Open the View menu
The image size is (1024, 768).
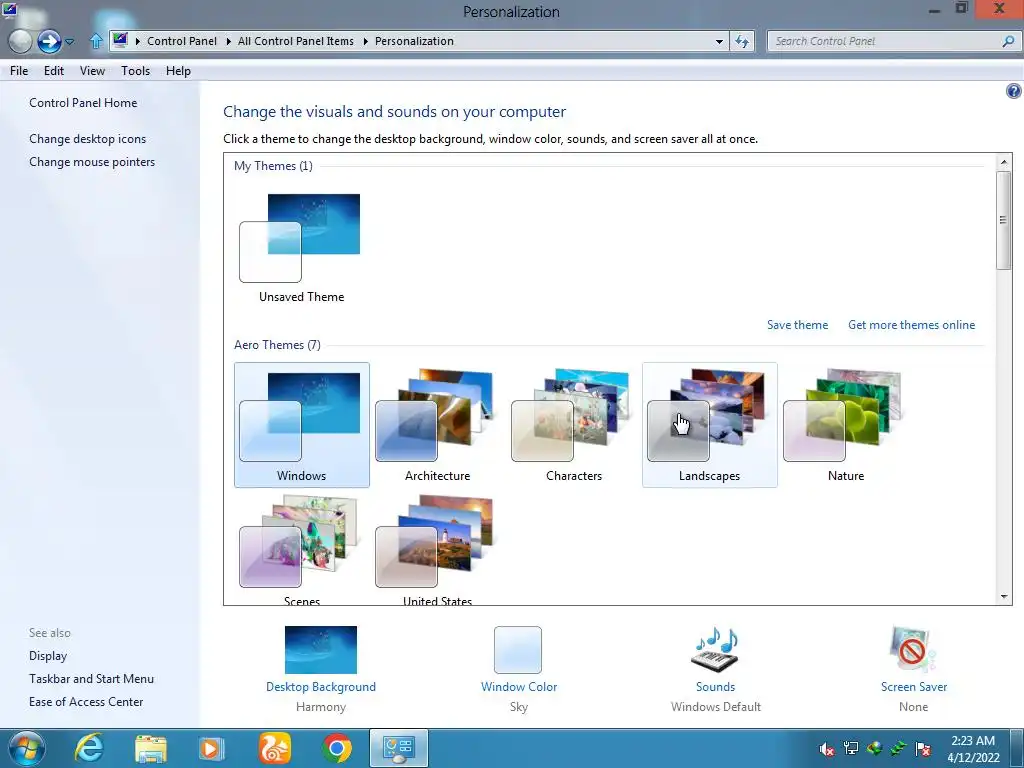point(92,71)
